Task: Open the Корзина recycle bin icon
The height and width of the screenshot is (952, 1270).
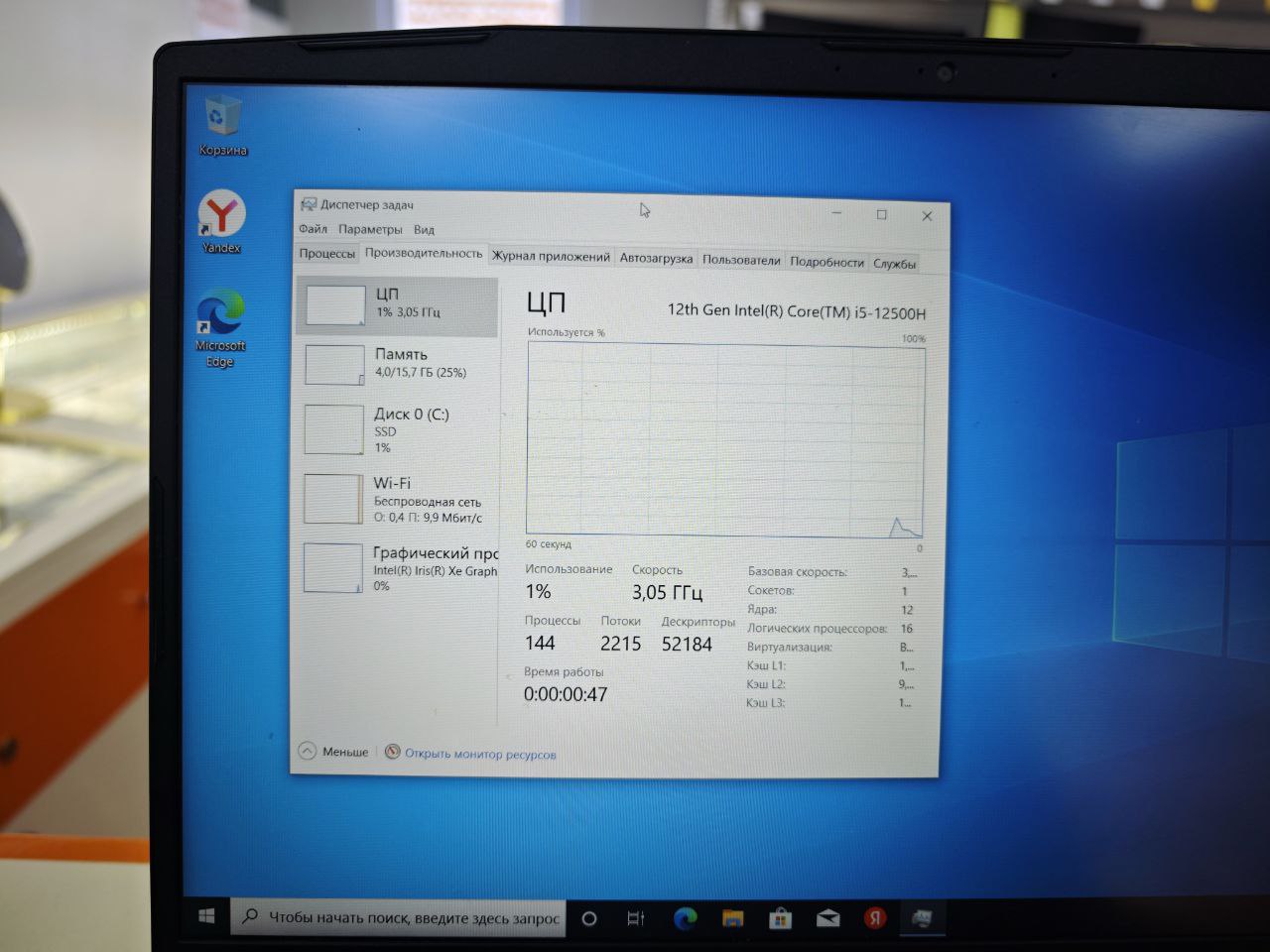Action: pyautogui.click(x=222, y=125)
